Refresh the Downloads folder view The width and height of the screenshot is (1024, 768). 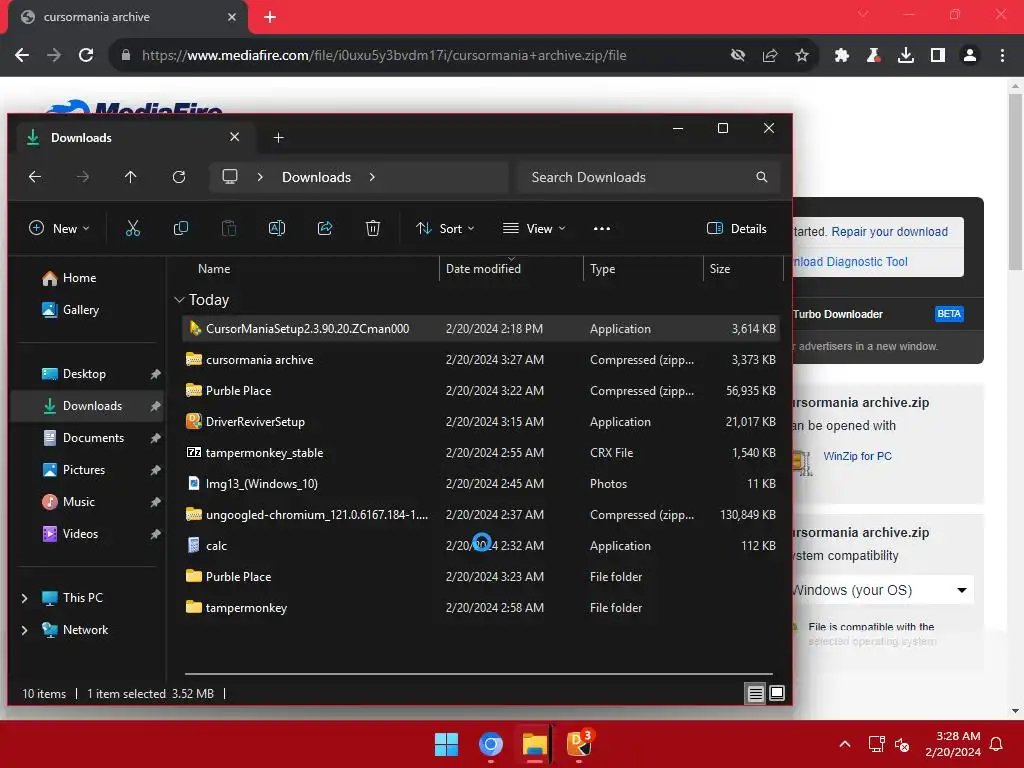[x=179, y=177]
